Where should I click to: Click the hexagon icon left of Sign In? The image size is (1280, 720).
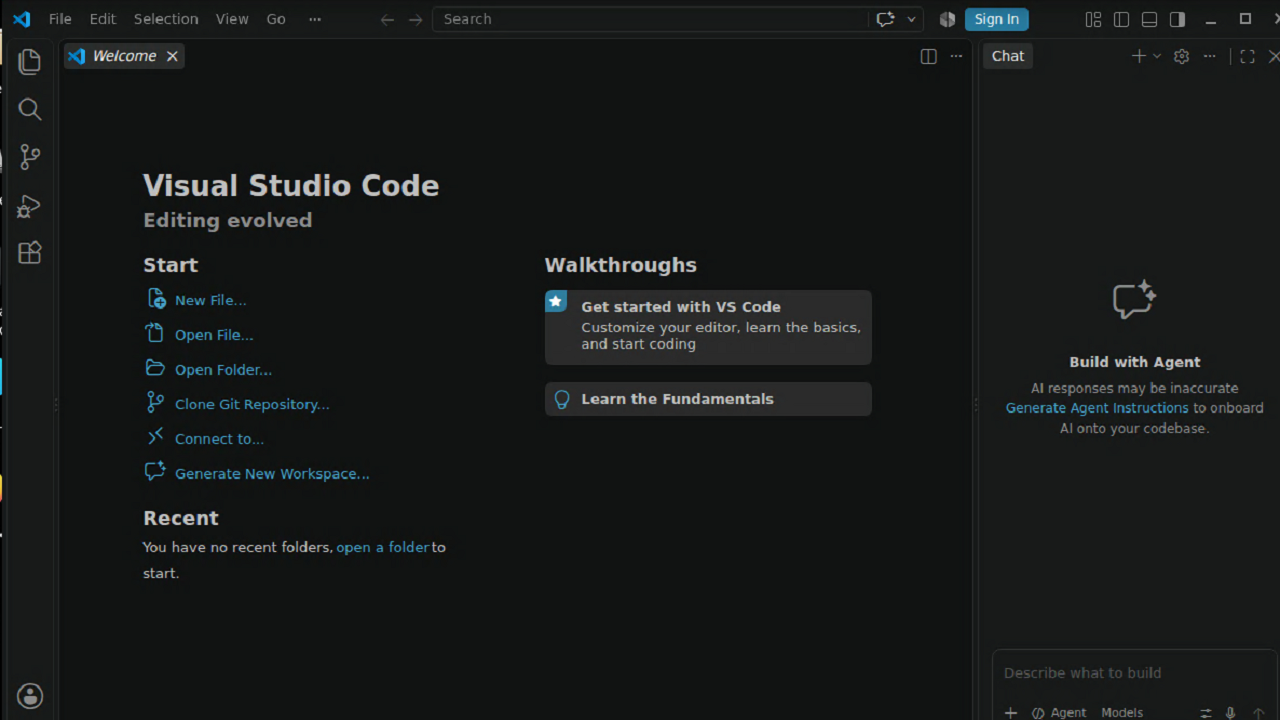(948, 19)
